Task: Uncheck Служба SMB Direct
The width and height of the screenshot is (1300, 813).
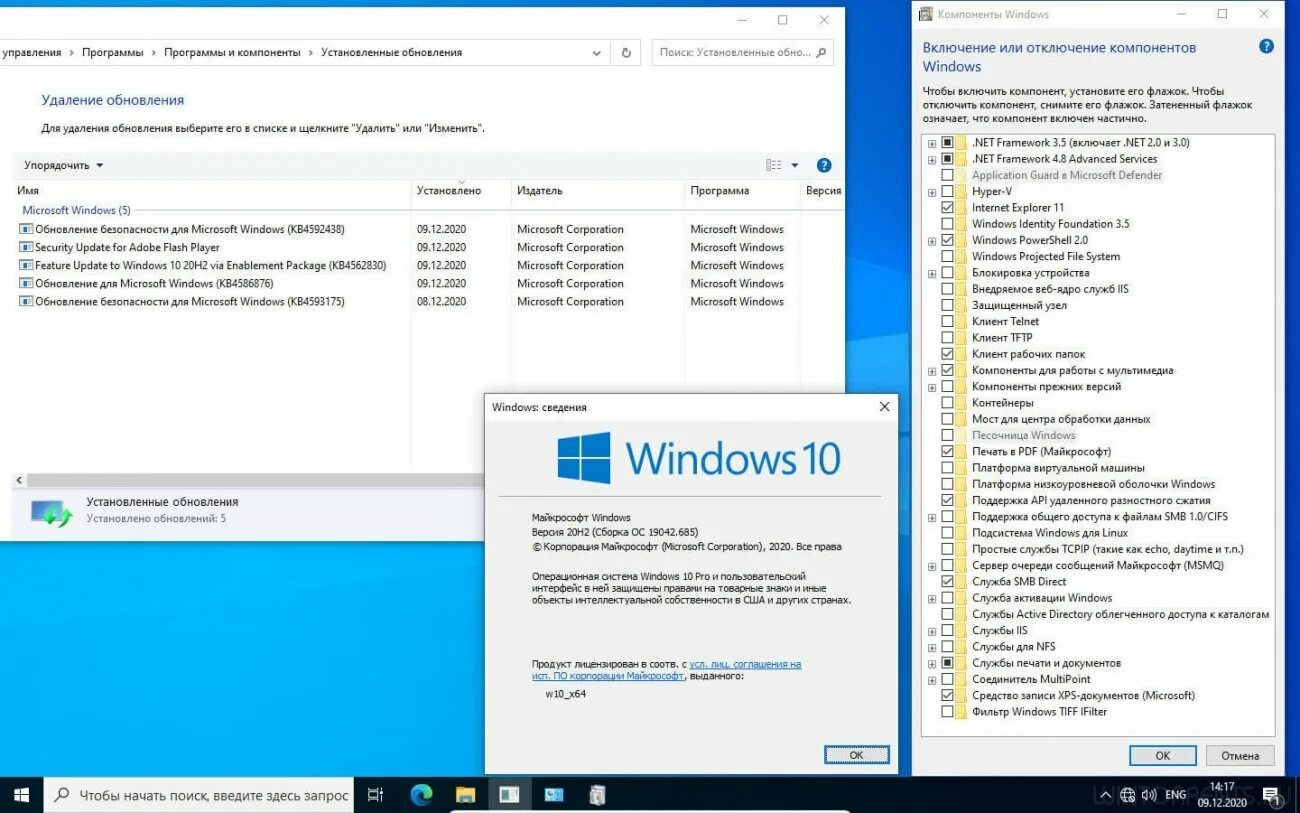Action: (x=947, y=581)
